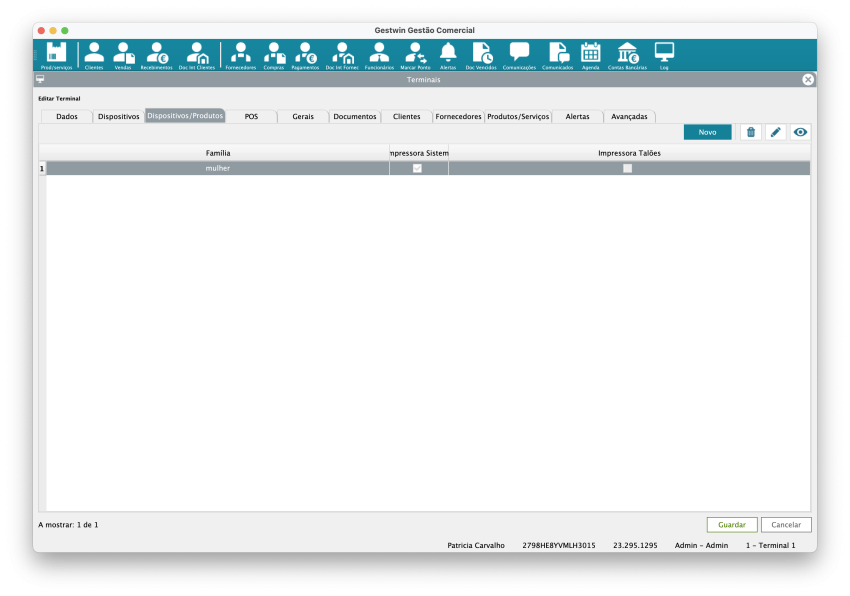Switch to the POS tab

[251, 116]
